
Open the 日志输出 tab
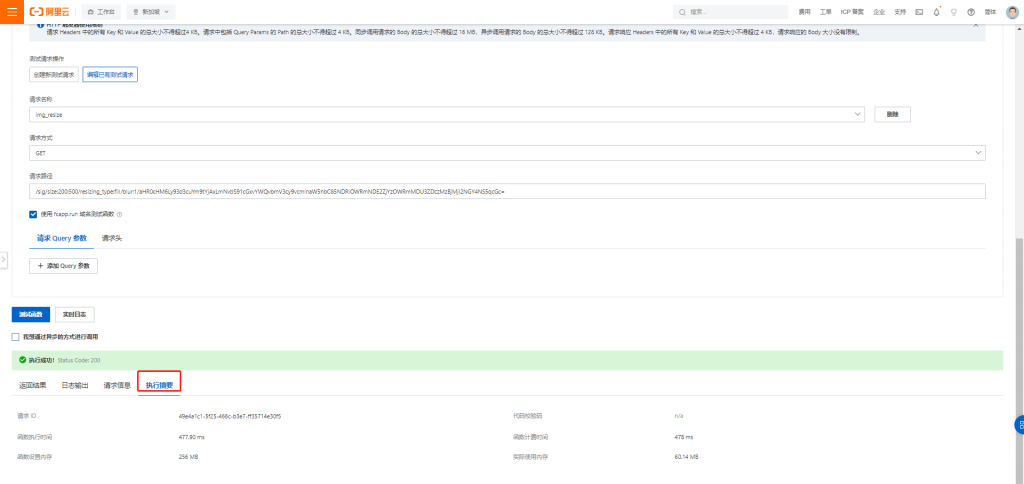tap(74, 385)
